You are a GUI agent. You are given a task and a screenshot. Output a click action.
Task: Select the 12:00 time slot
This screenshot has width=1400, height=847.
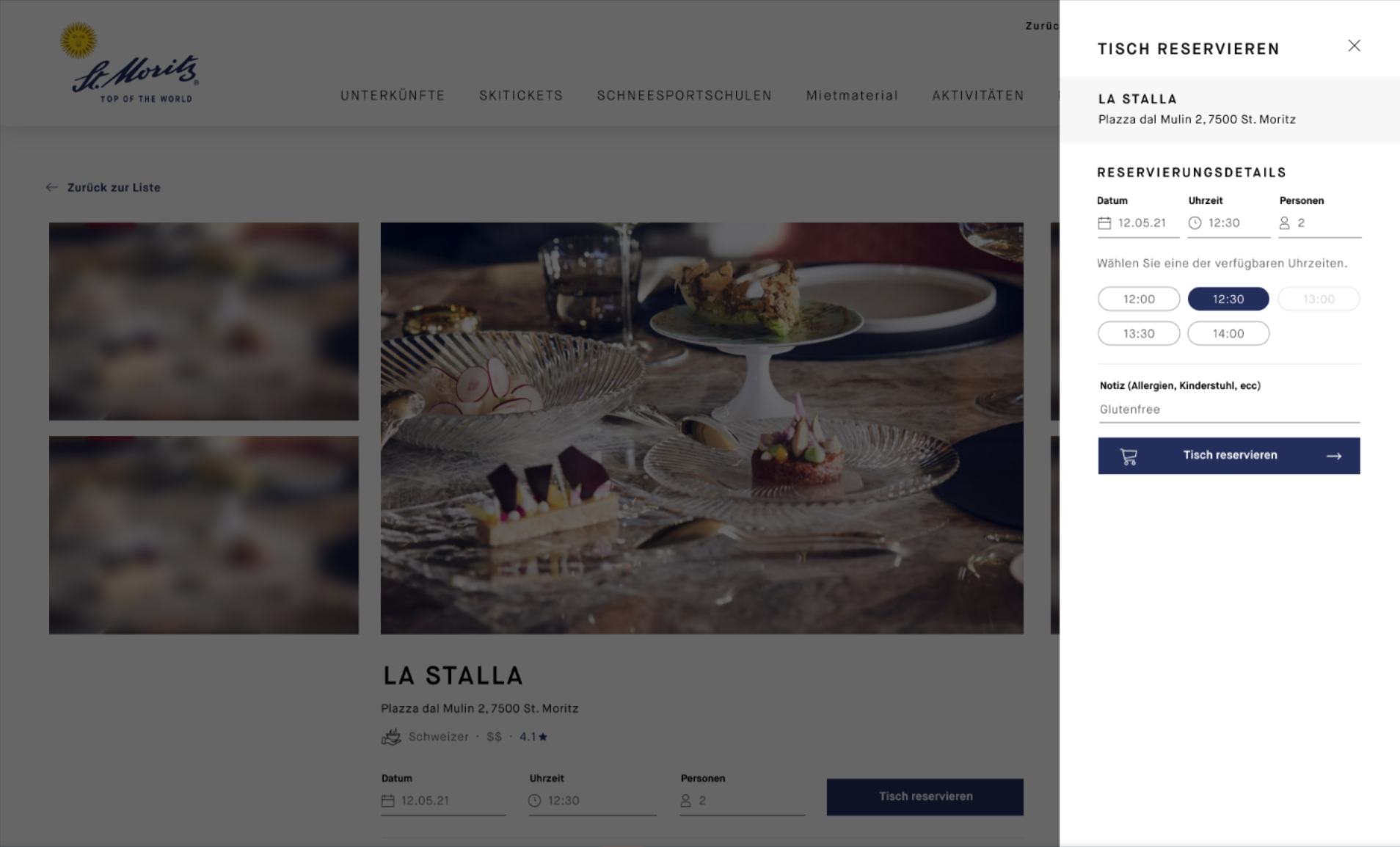(x=1139, y=299)
